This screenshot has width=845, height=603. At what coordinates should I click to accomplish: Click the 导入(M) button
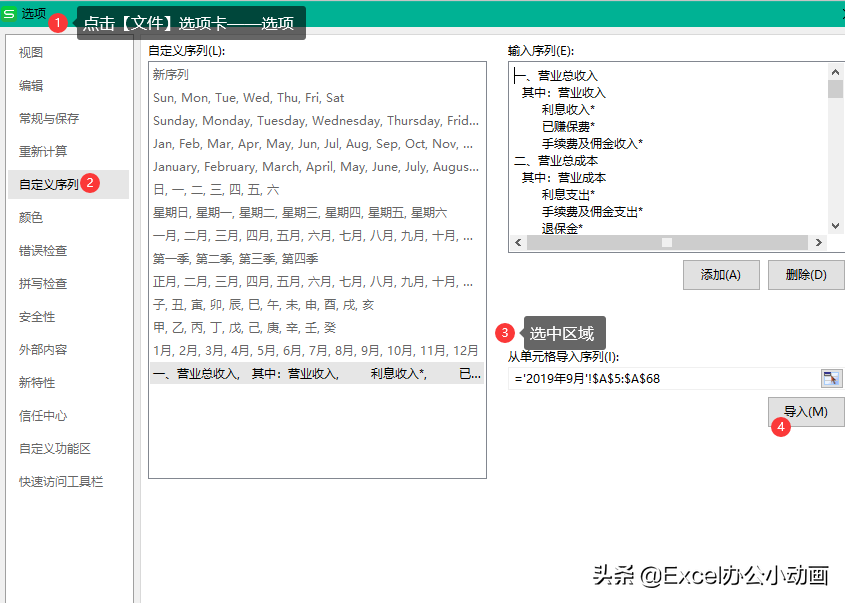pos(806,412)
